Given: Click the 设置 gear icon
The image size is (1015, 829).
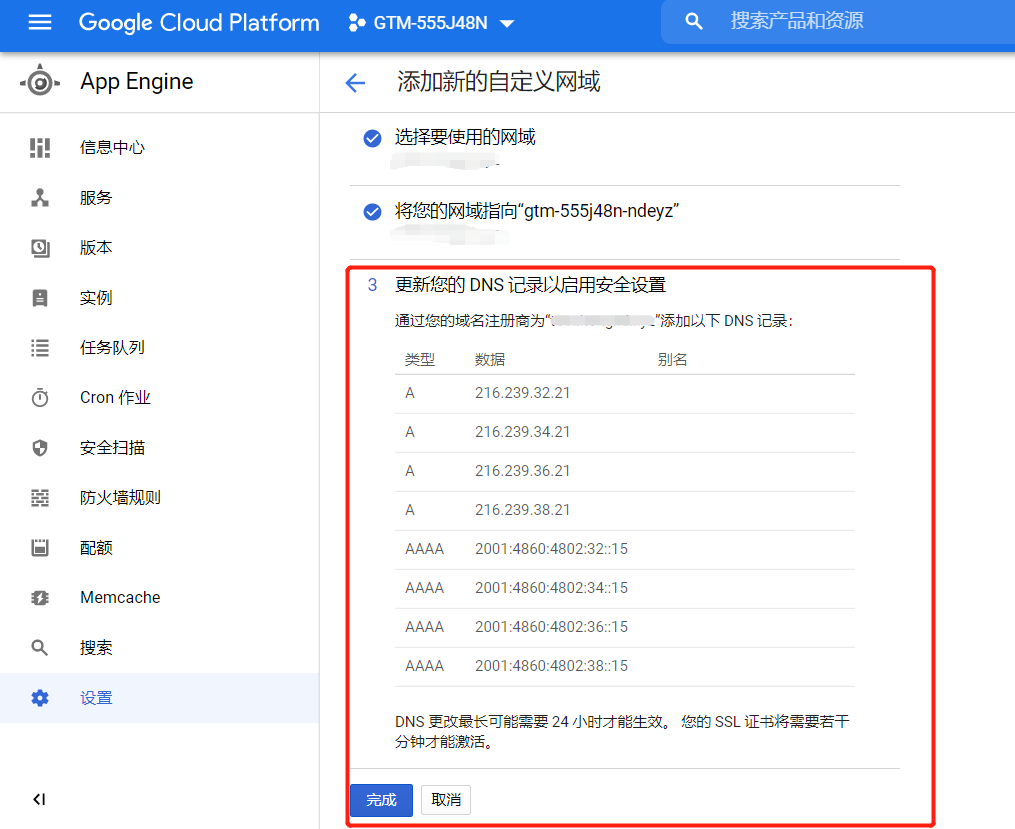Looking at the screenshot, I should pyautogui.click(x=39, y=698).
